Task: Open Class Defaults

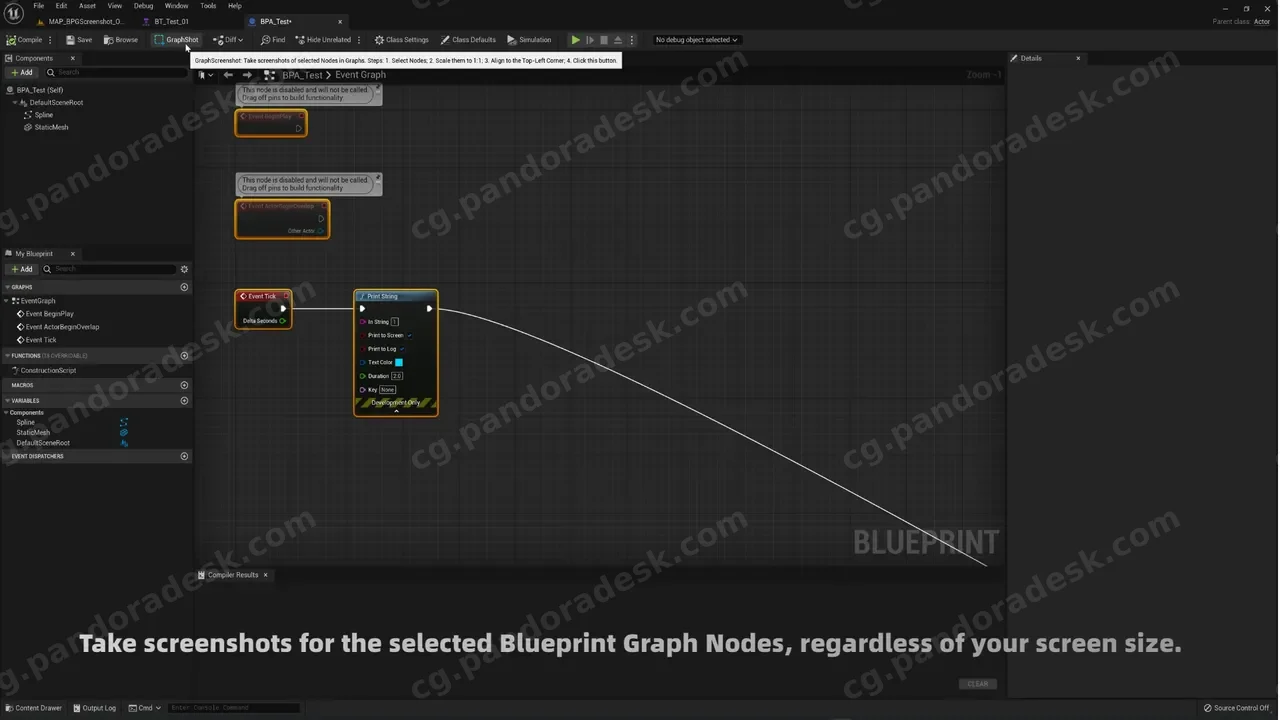Action: 468,40
